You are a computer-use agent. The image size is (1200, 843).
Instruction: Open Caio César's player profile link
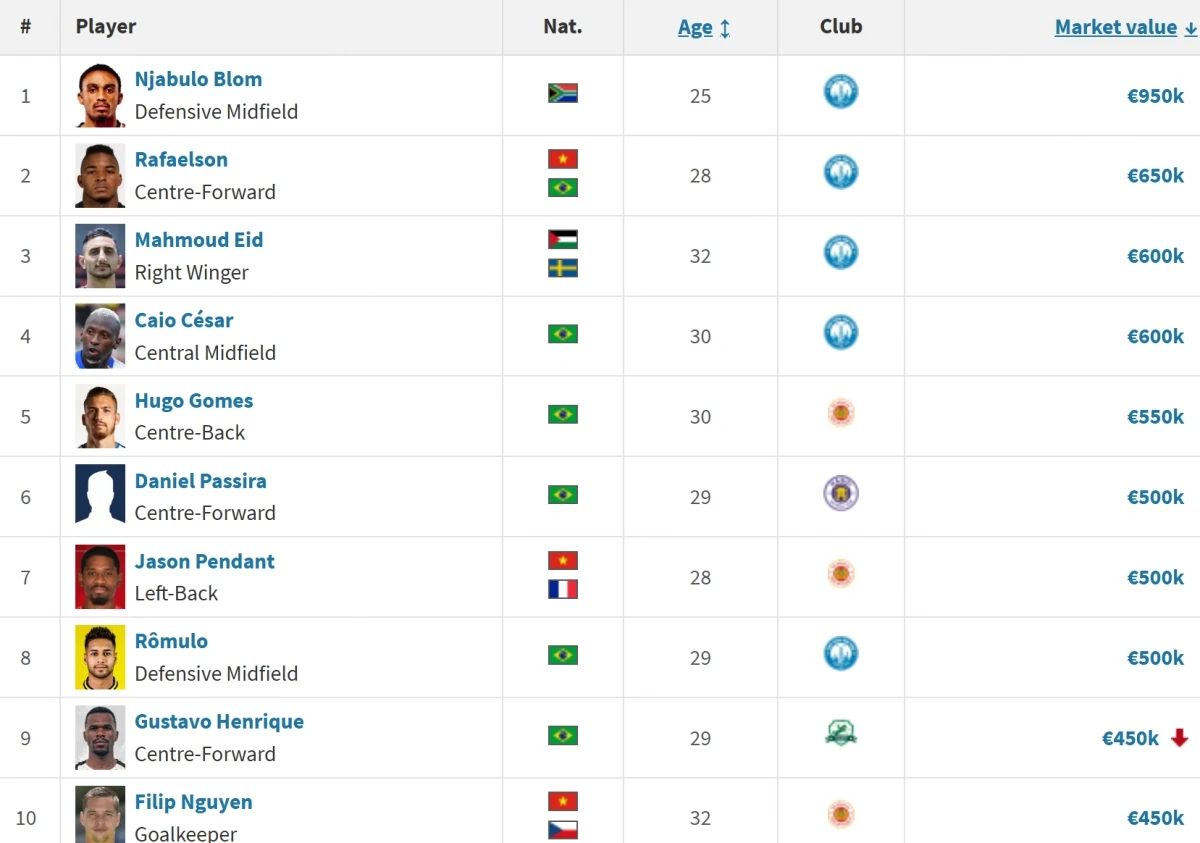click(x=184, y=321)
